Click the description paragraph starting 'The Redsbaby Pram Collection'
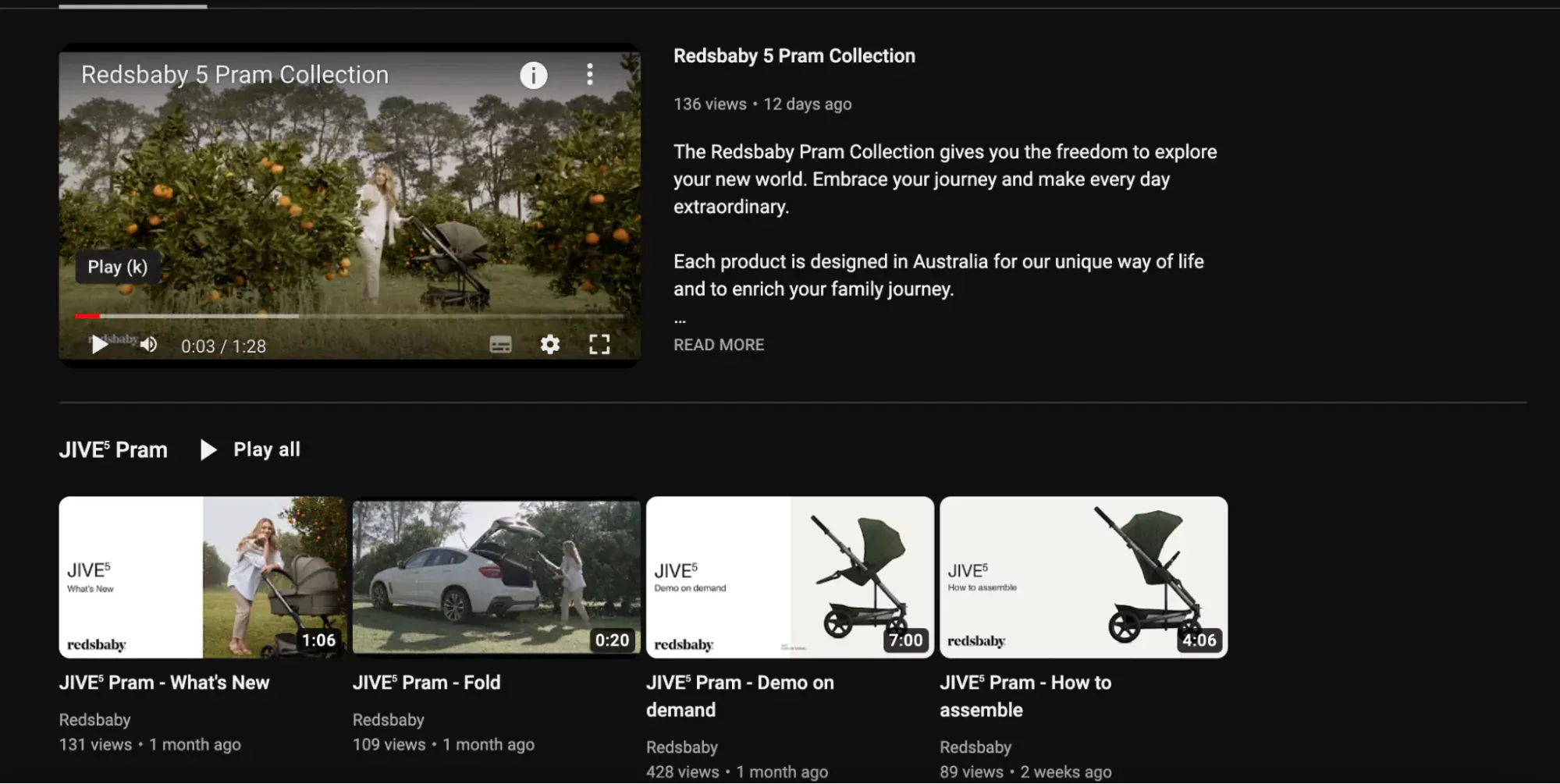Screen dimensions: 1560x784 click(945, 179)
